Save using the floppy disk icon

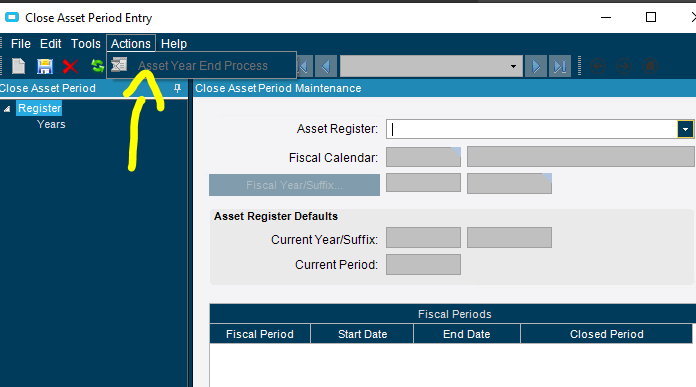click(x=44, y=66)
